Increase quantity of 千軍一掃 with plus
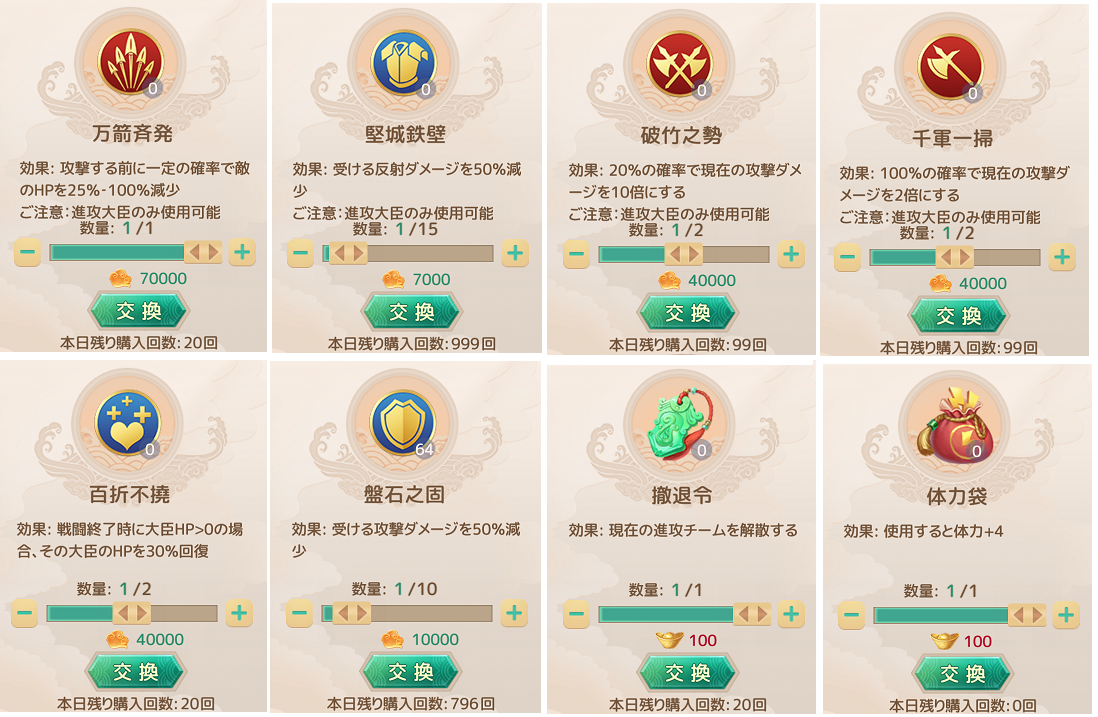The height and width of the screenshot is (717, 1098). point(1062,257)
